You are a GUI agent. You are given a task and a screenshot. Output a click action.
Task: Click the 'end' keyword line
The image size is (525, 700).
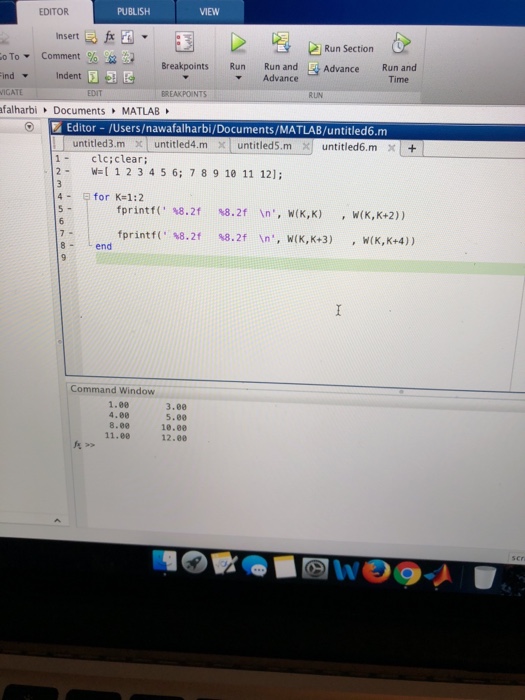[104, 246]
